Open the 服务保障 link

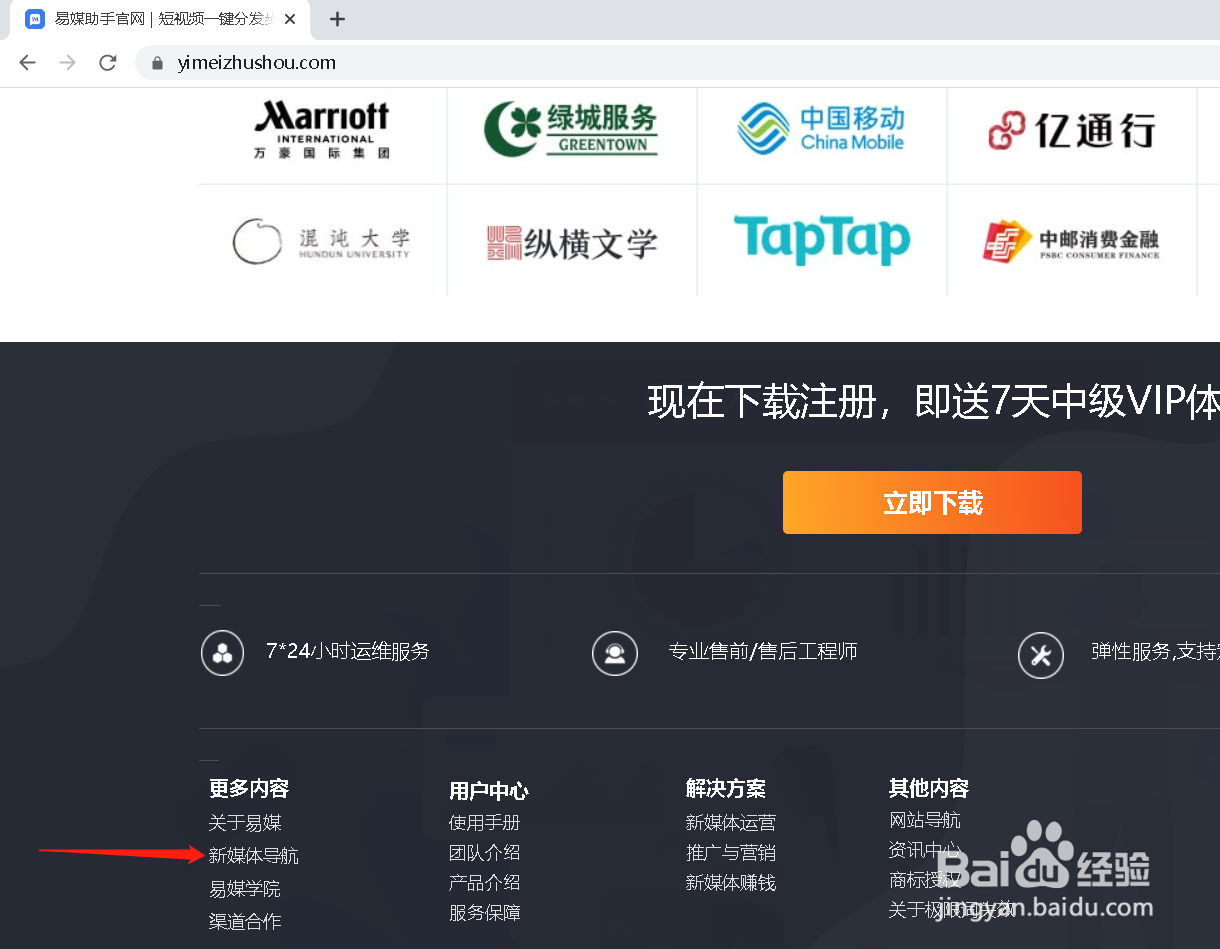pos(485,913)
